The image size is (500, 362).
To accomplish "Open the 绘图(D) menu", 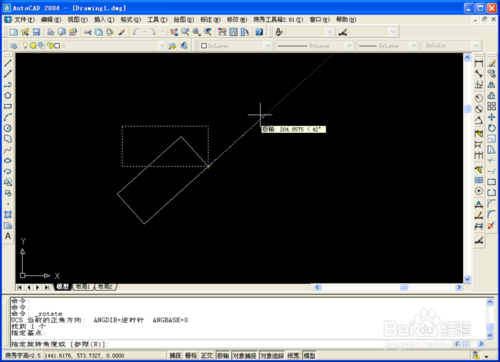I will tap(184, 20).
